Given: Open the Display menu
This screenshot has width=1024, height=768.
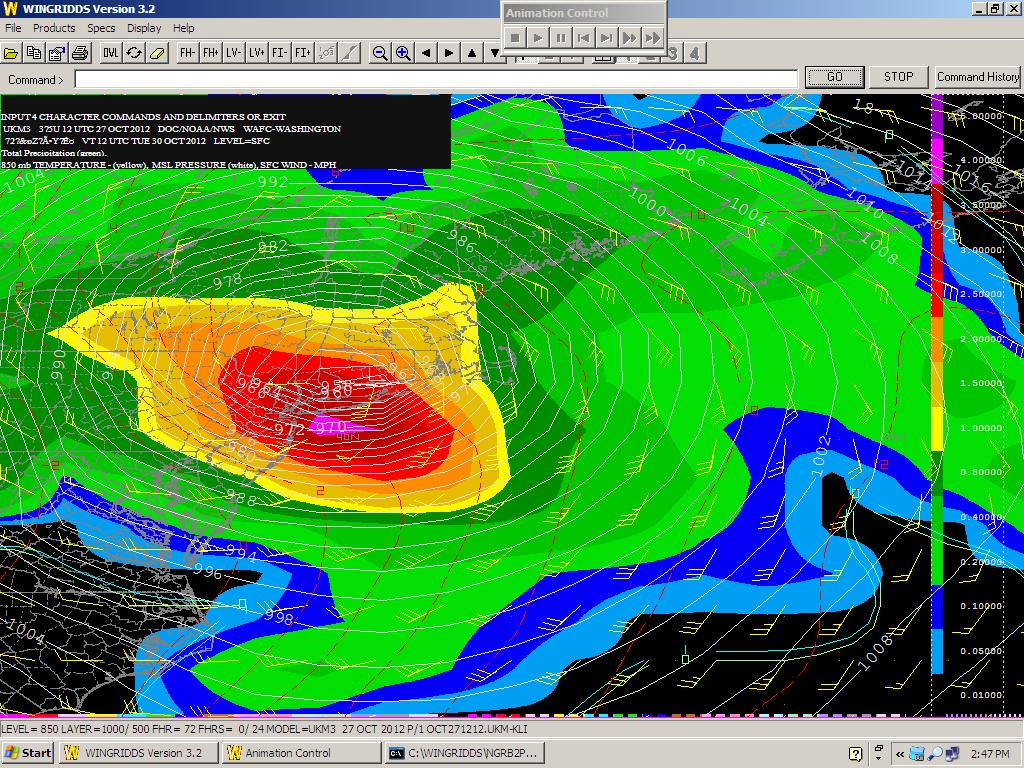Looking at the screenshot, I should pyautogui.click(x=144, y=28).
